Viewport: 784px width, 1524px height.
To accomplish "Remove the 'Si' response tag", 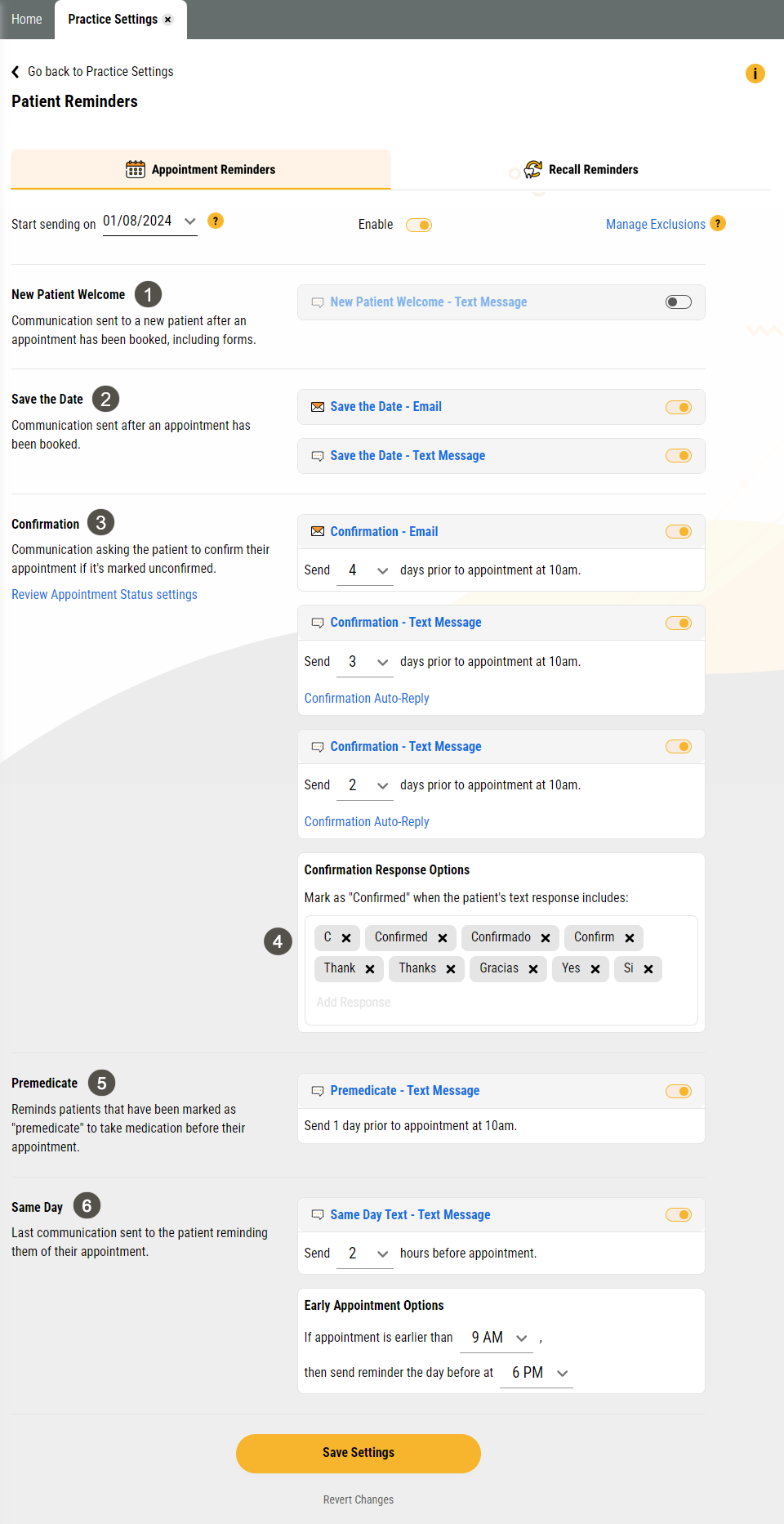I will point(648,969).
